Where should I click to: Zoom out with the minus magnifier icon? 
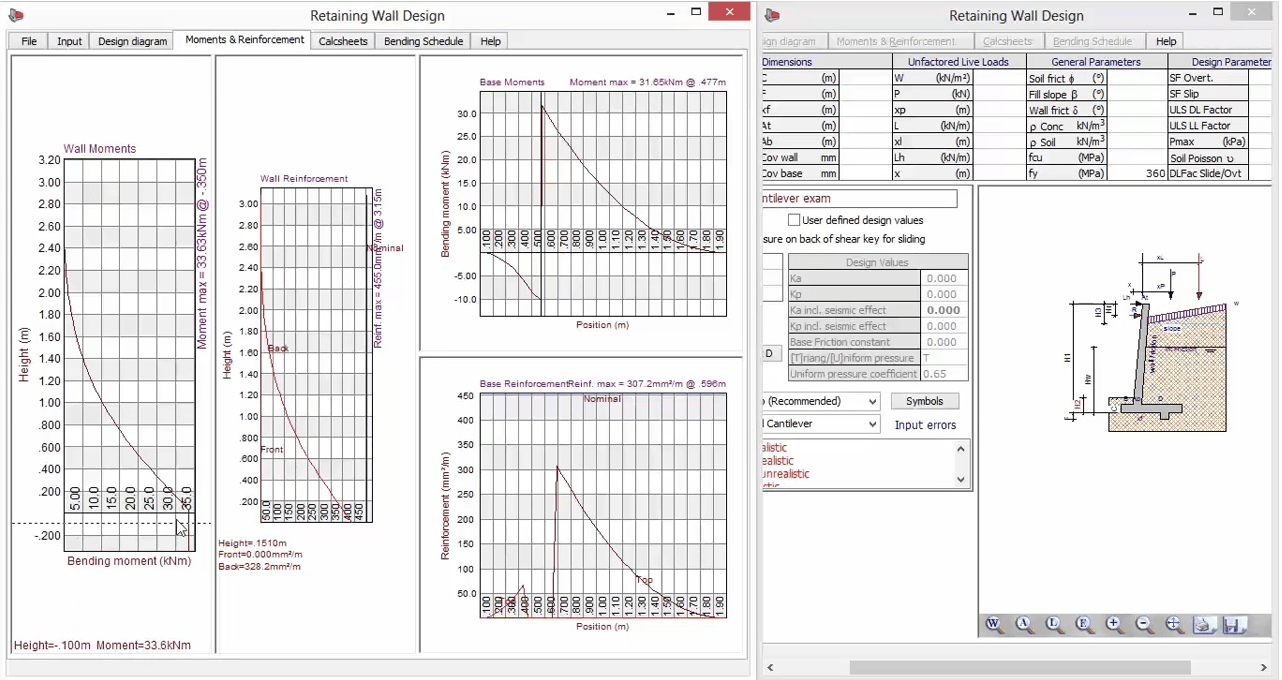[1145, 625]
